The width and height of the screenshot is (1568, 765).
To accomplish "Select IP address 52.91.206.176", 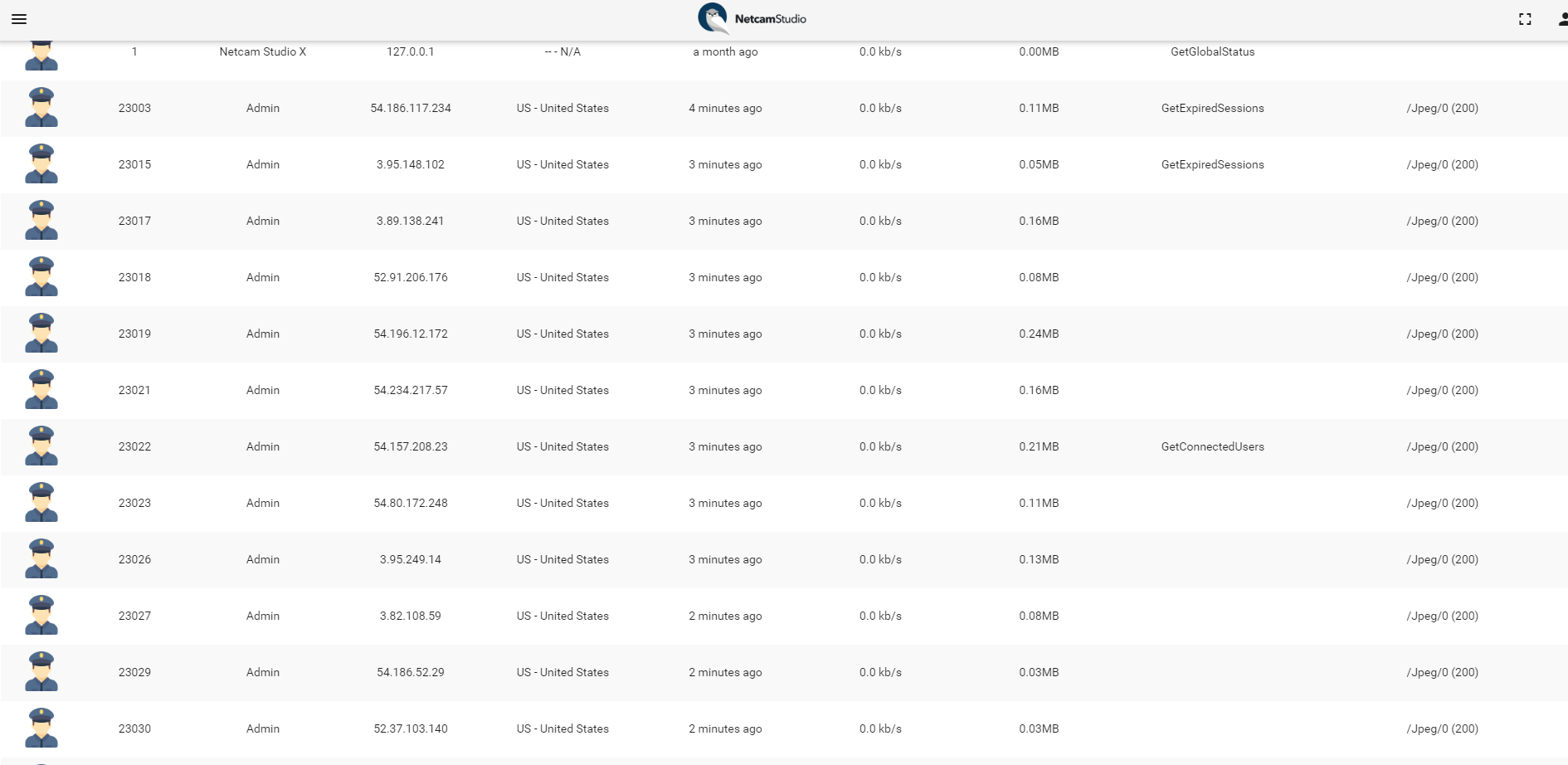I will (411, 277).
